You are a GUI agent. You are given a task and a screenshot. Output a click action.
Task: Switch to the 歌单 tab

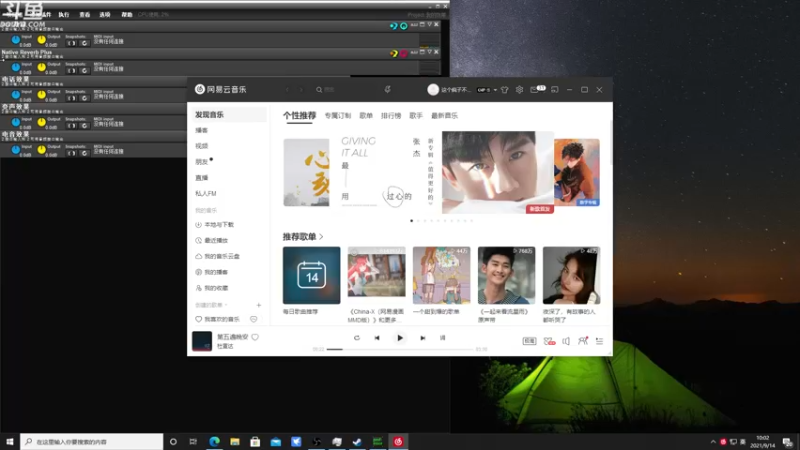[x=366, y=116]
